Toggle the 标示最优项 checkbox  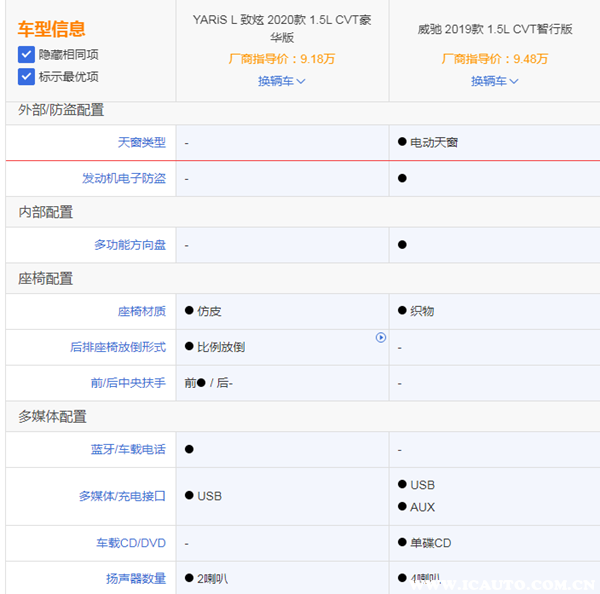(x=26, y=76)
